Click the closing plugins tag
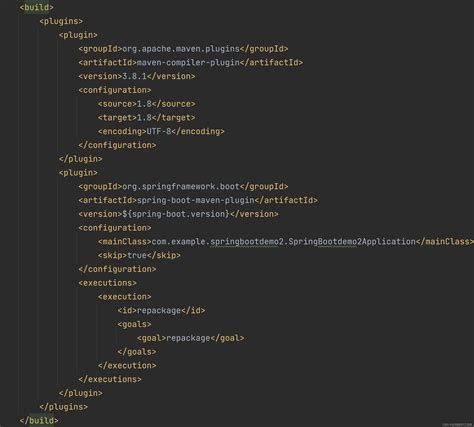Image resolution: width=474 pixels, height=427 pixels. (63, 407)
